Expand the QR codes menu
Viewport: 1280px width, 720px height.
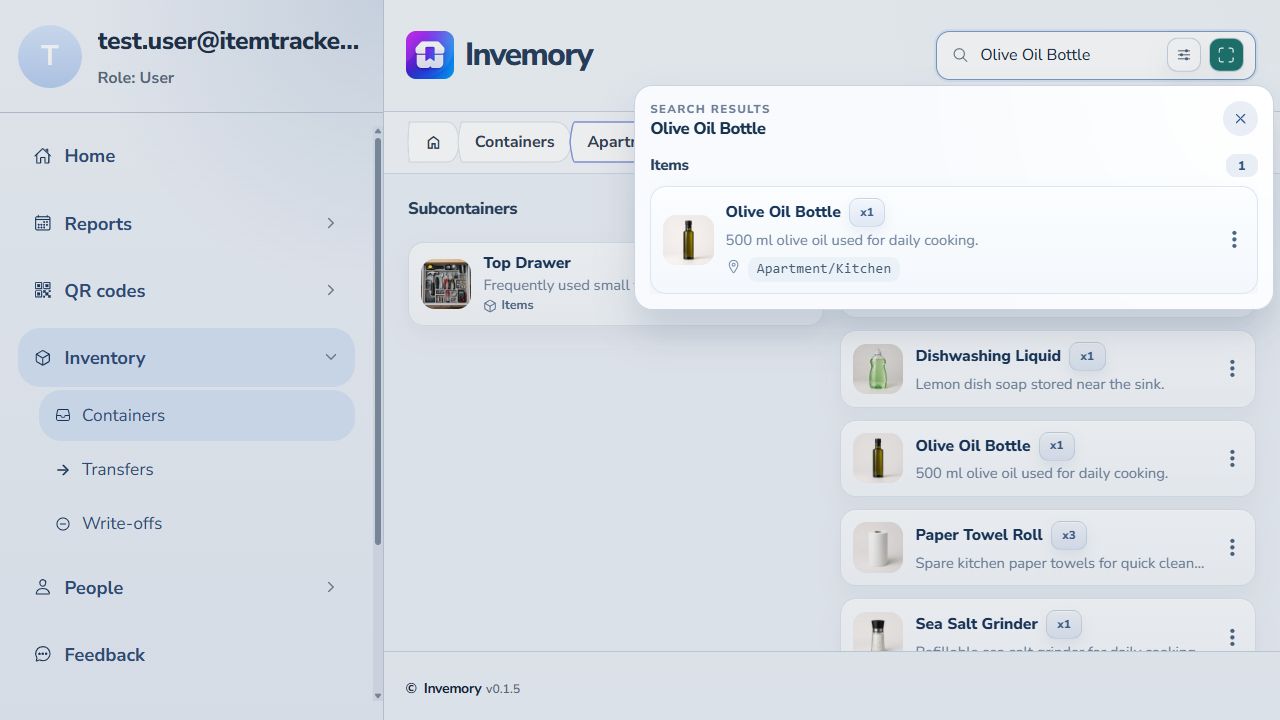click(186, 290)
